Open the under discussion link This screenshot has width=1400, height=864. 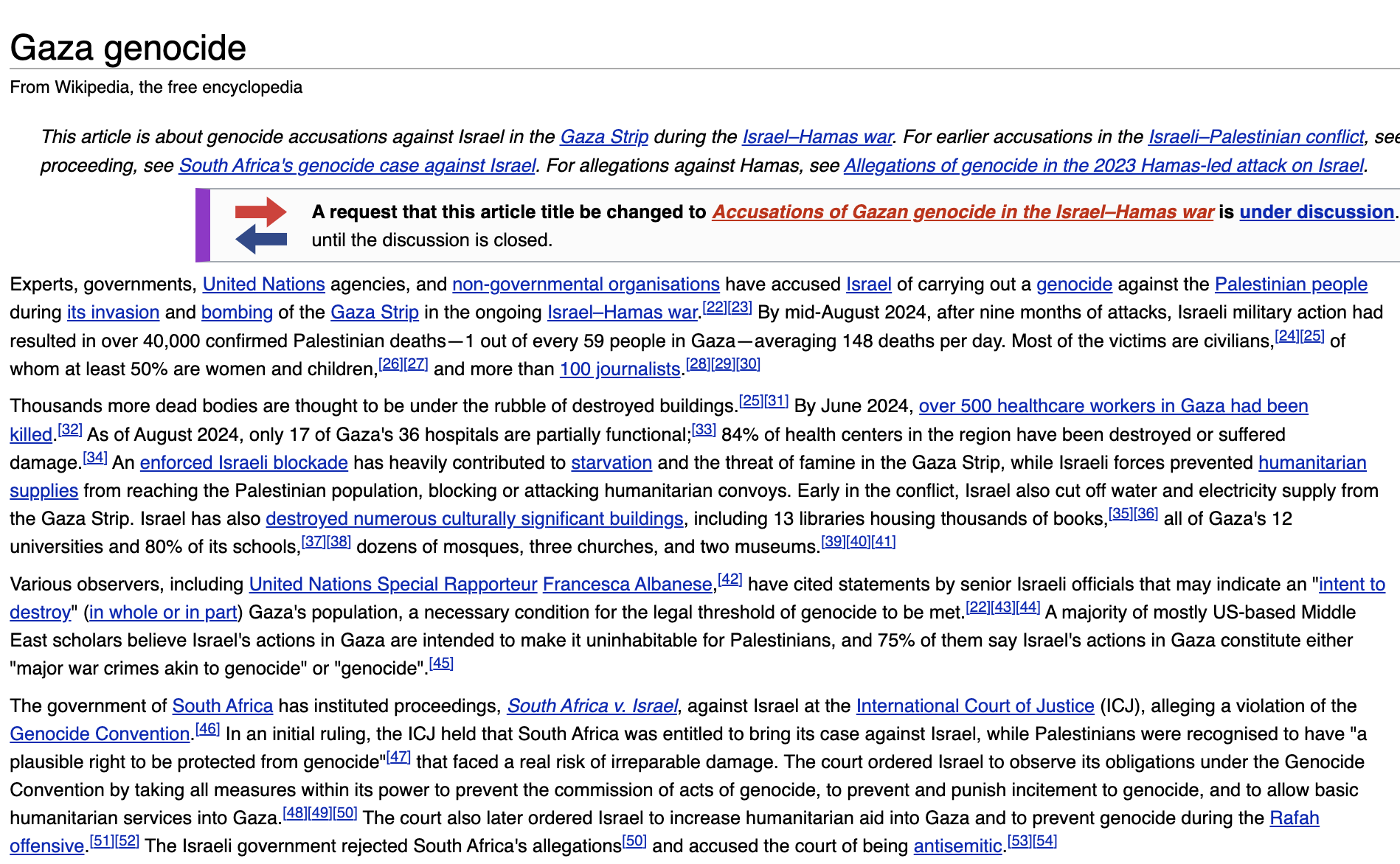pos(1317,212)
